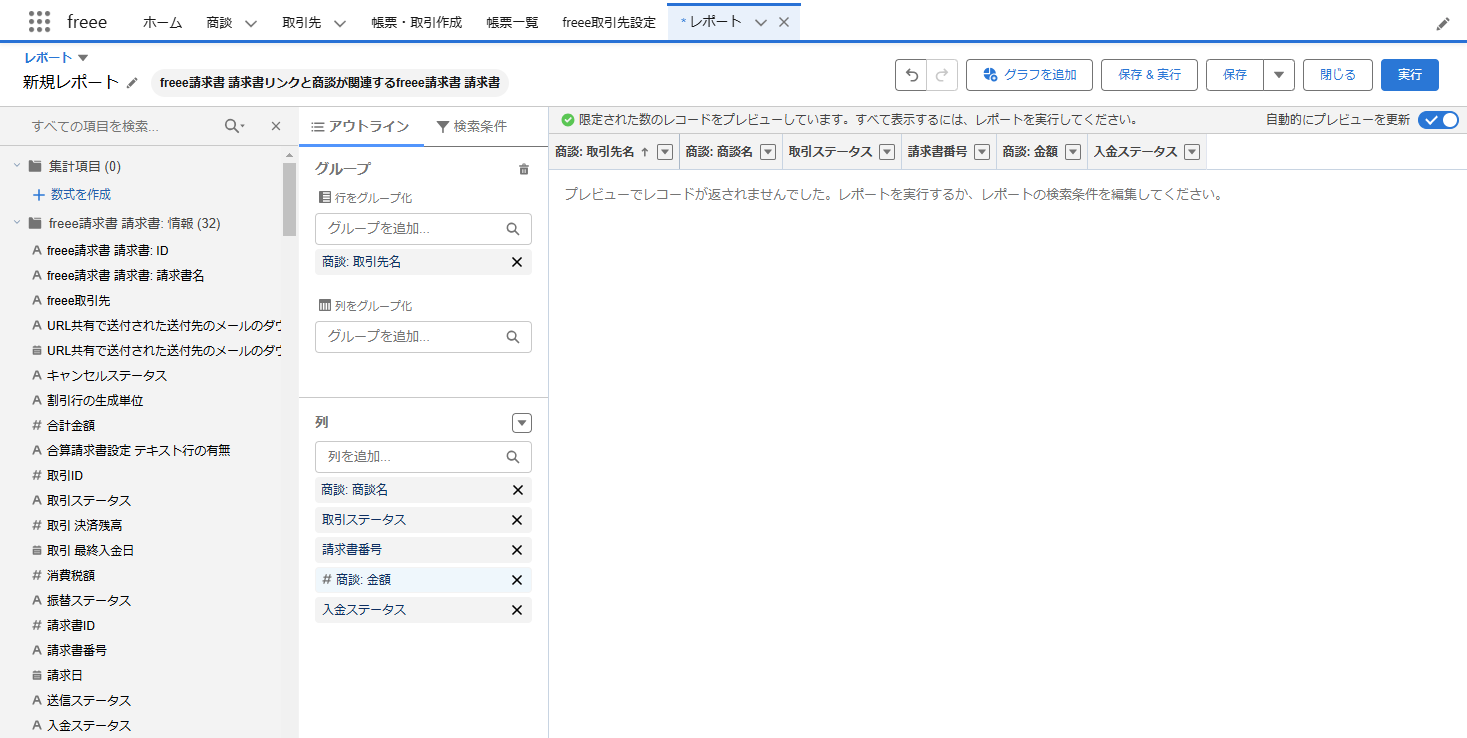1467x738 pixels.
Task: Open 商談: 金額 column header menu
Action: (x=1073, y=152)
